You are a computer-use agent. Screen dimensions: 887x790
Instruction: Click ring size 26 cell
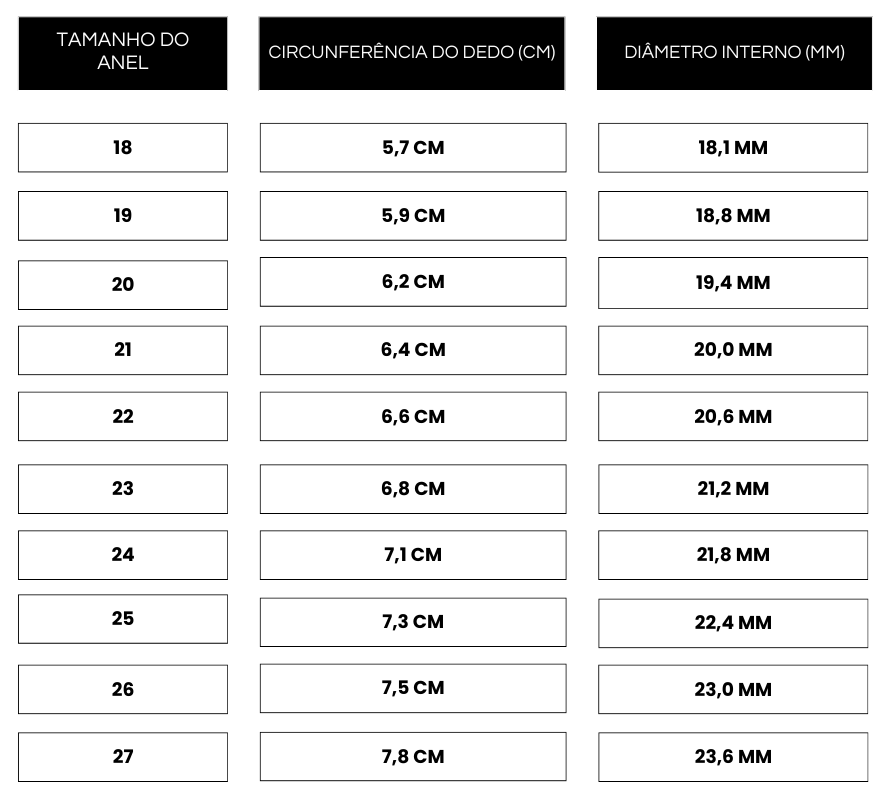[x=123, y=690]
